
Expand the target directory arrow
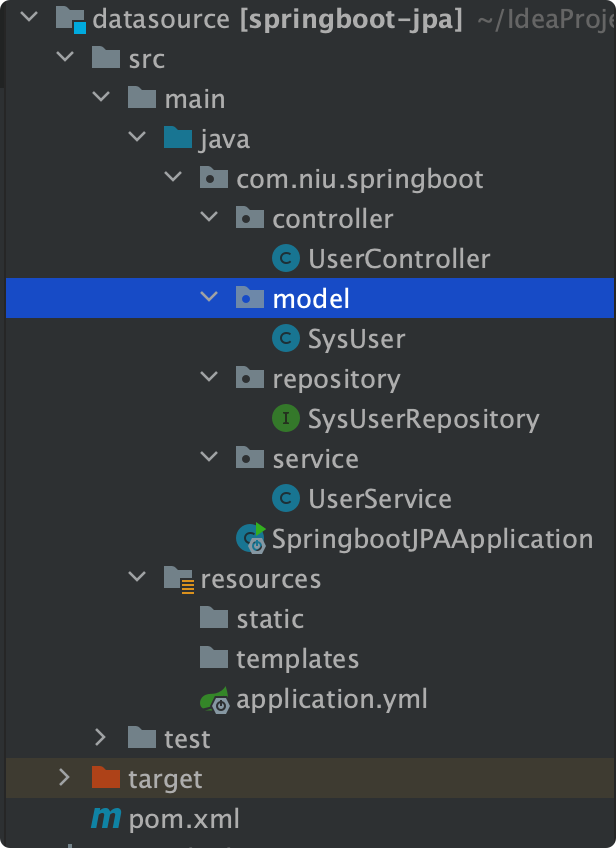coord(64,778)
